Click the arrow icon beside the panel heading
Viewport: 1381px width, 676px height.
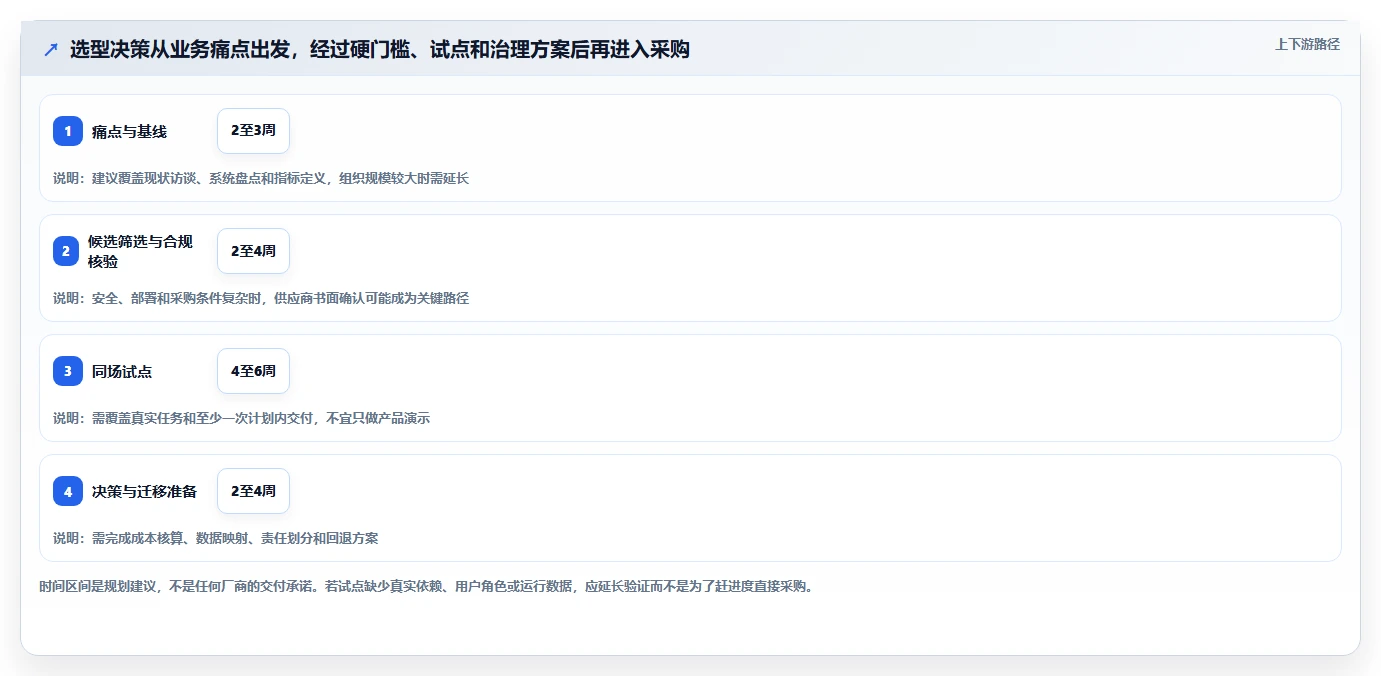pos(51,49)
